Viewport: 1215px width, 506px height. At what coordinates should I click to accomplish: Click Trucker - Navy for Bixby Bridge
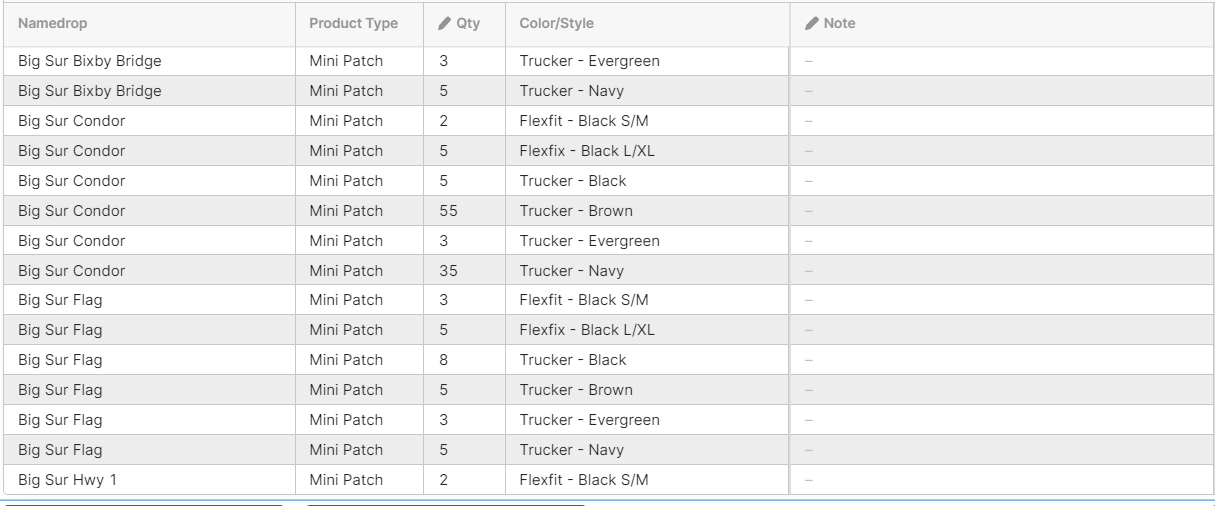point(571,91)
